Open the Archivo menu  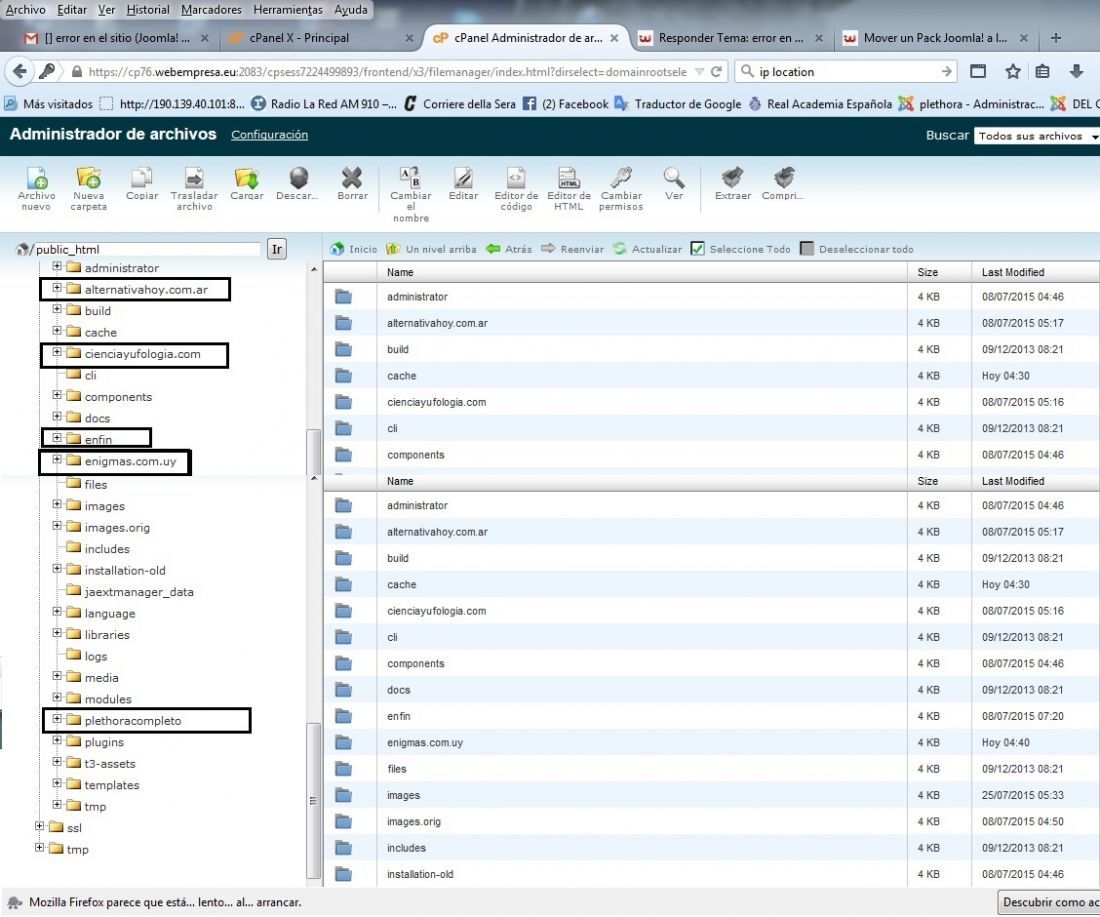(x=25, y=10)
